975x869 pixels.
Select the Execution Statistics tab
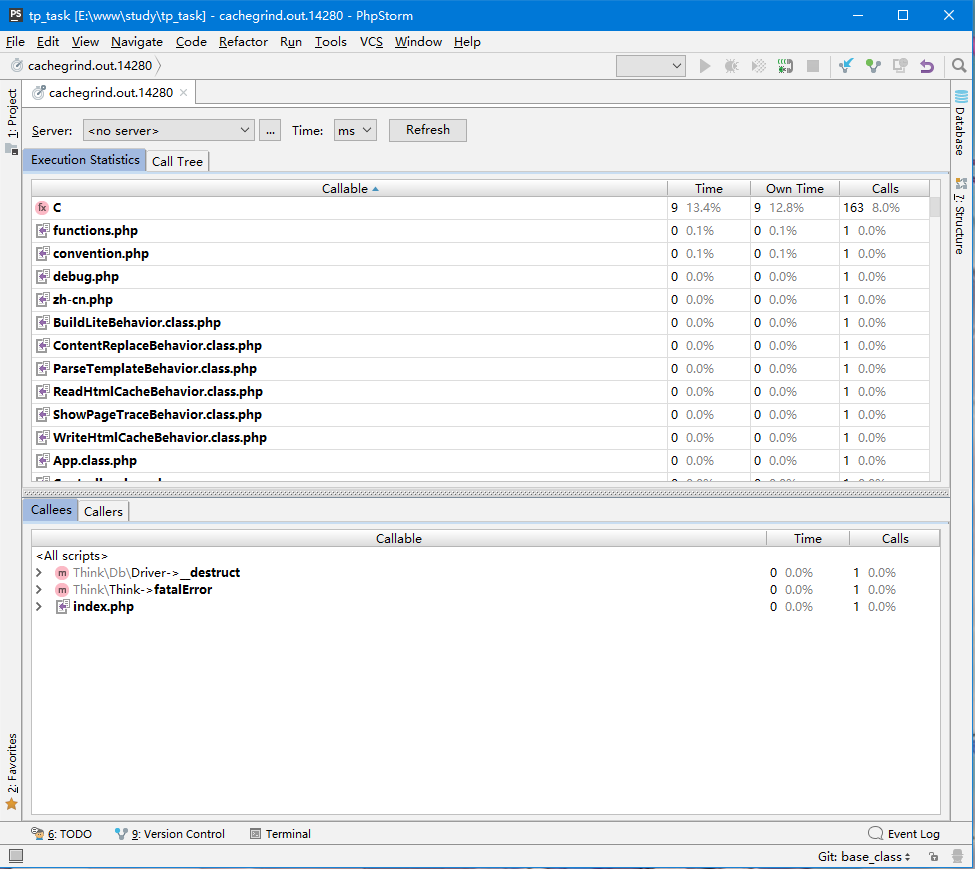point(85,160)
